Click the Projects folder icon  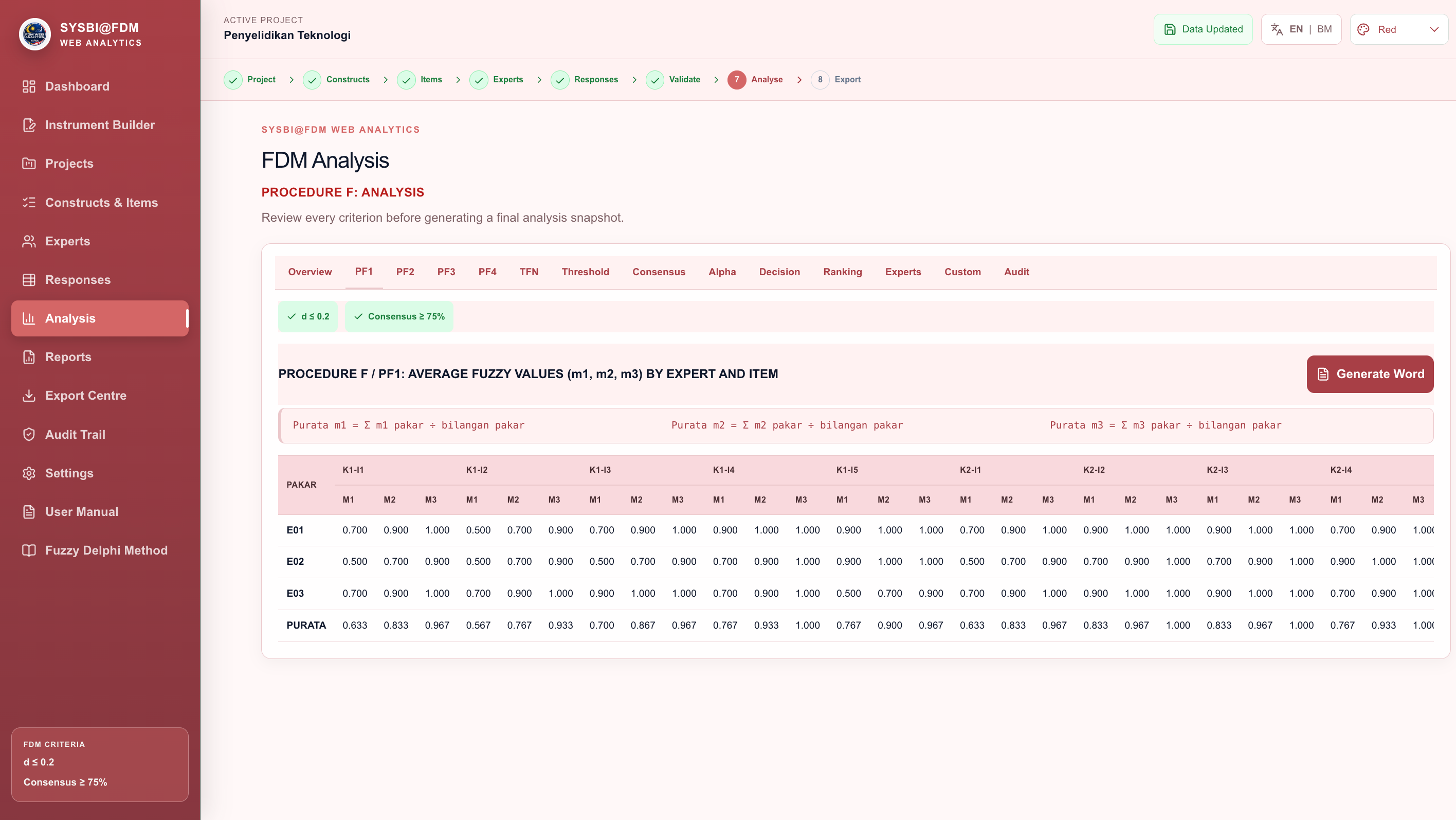29,164
